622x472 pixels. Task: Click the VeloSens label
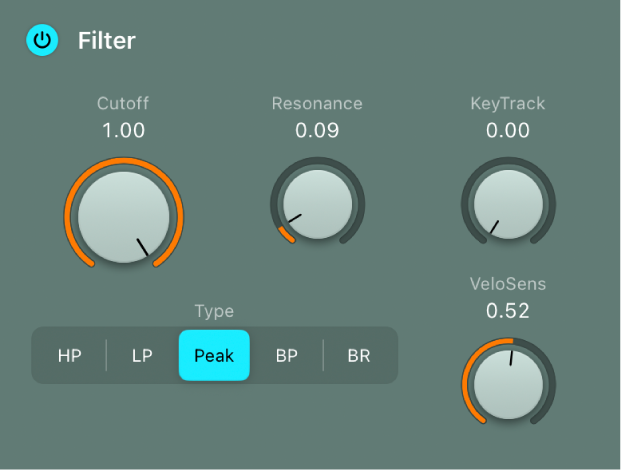[x=508, y=284]
